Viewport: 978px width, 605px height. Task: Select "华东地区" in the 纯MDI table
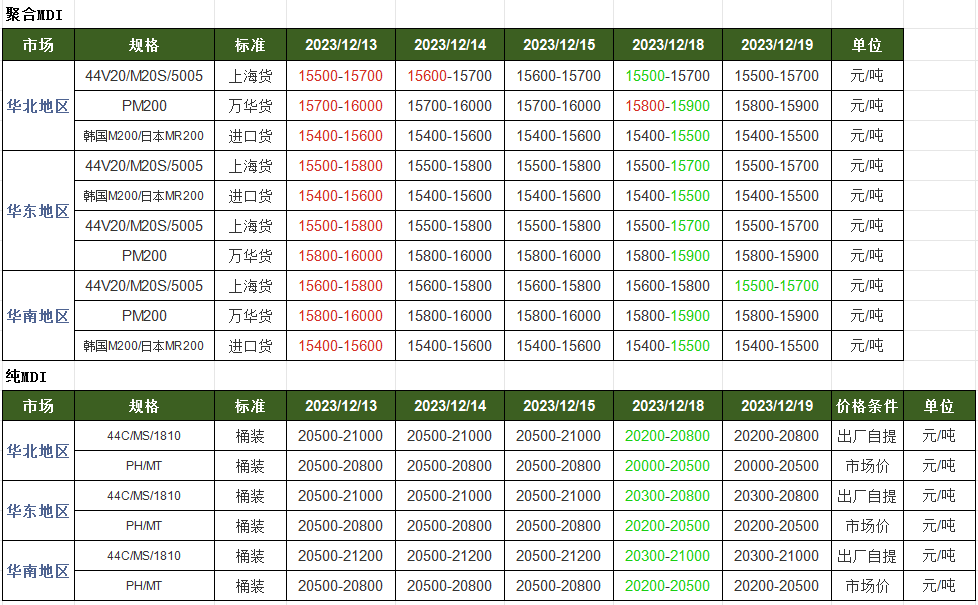coord(38,511)
